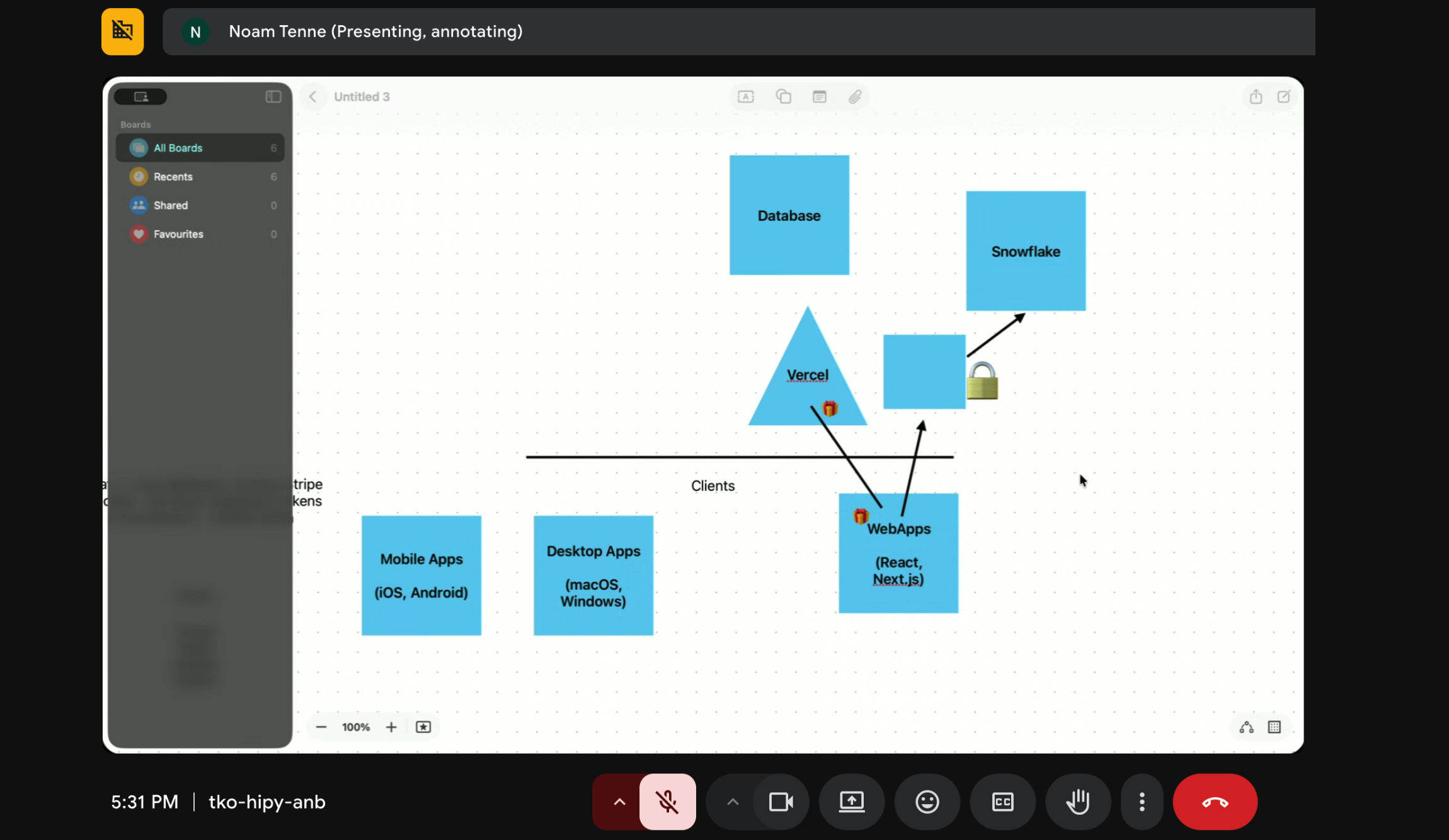The height and width of the screenshot is (840, 1449).
Task: Open the 100% zoom level menu
Action: (x=356, y=727)
